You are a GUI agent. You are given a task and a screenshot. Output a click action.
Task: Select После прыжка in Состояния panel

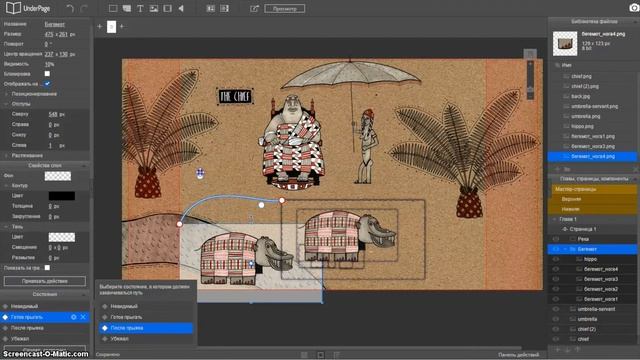45,328
